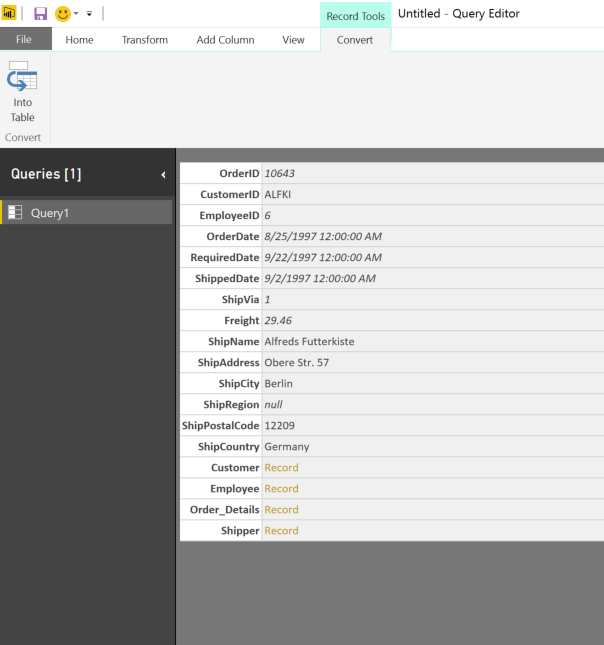
Task: Open the Add Column tab
Action: click(x=225, y=40)
